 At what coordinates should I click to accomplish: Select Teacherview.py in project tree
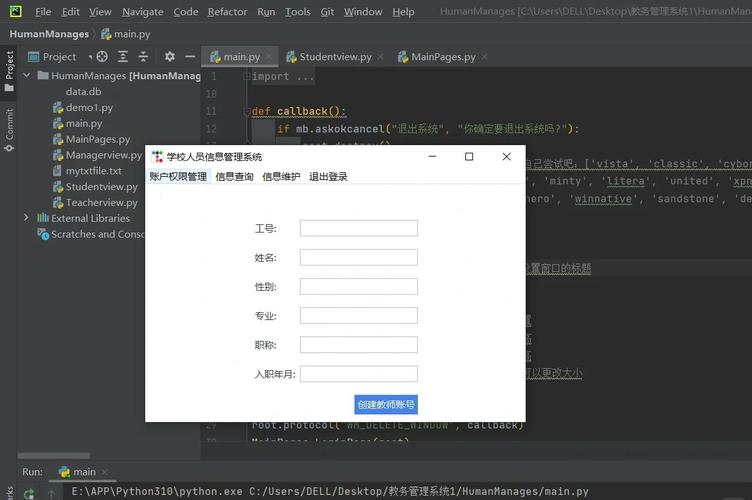click(95, 202)
